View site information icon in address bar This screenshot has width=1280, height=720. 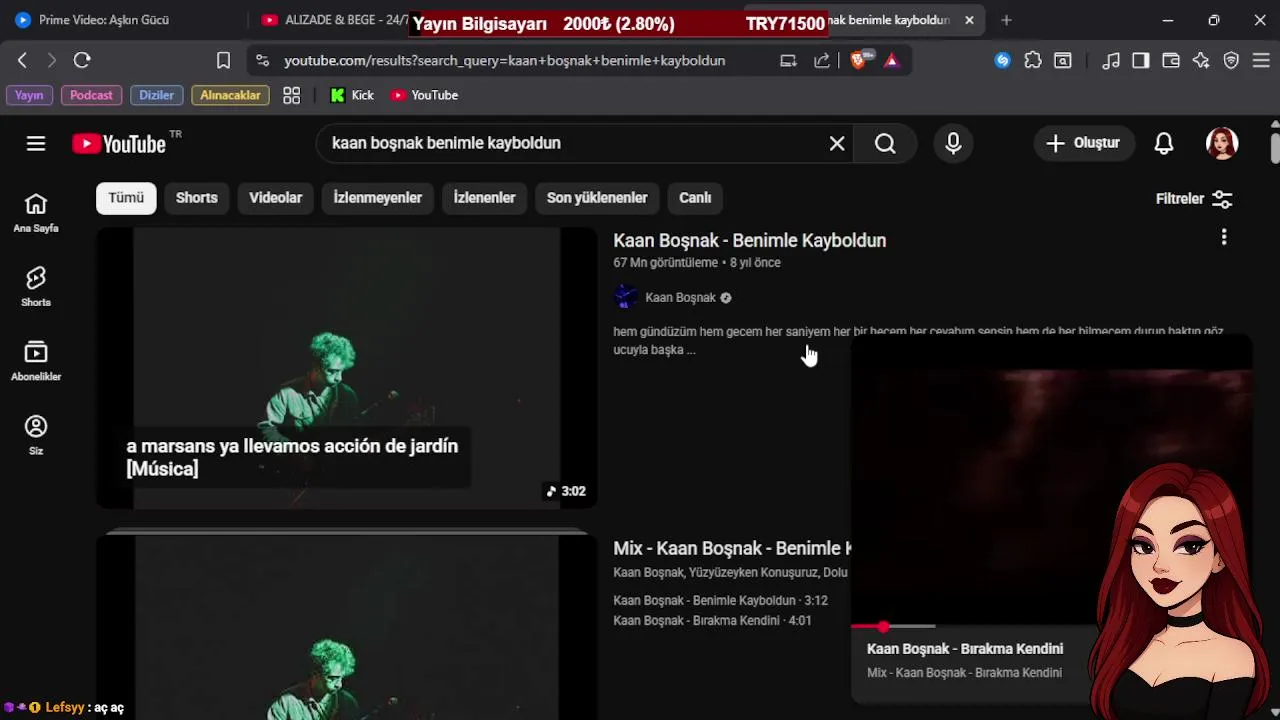[x=262, y=60]
